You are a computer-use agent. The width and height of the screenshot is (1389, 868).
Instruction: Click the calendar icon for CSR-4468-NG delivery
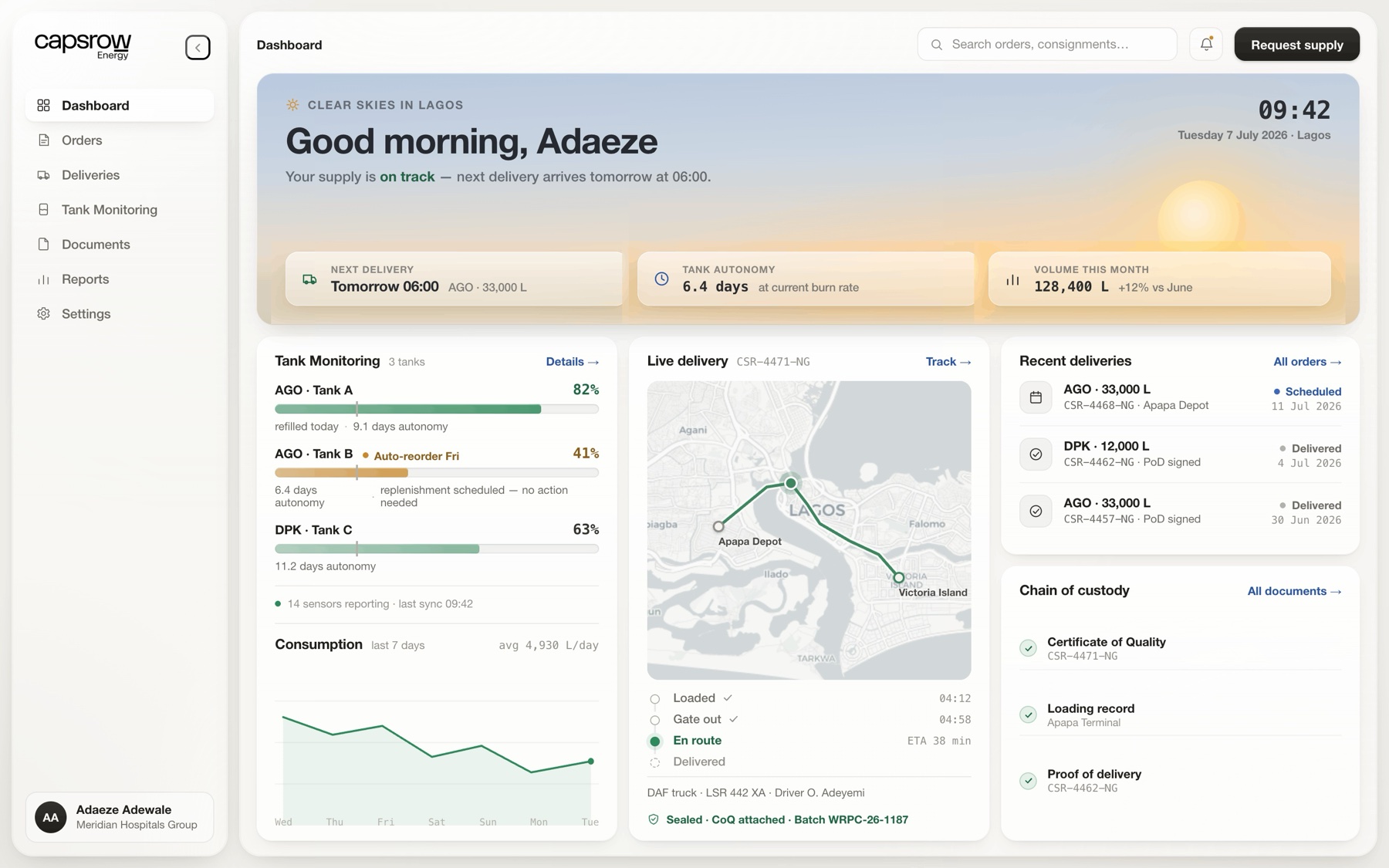coord(1036,397)
